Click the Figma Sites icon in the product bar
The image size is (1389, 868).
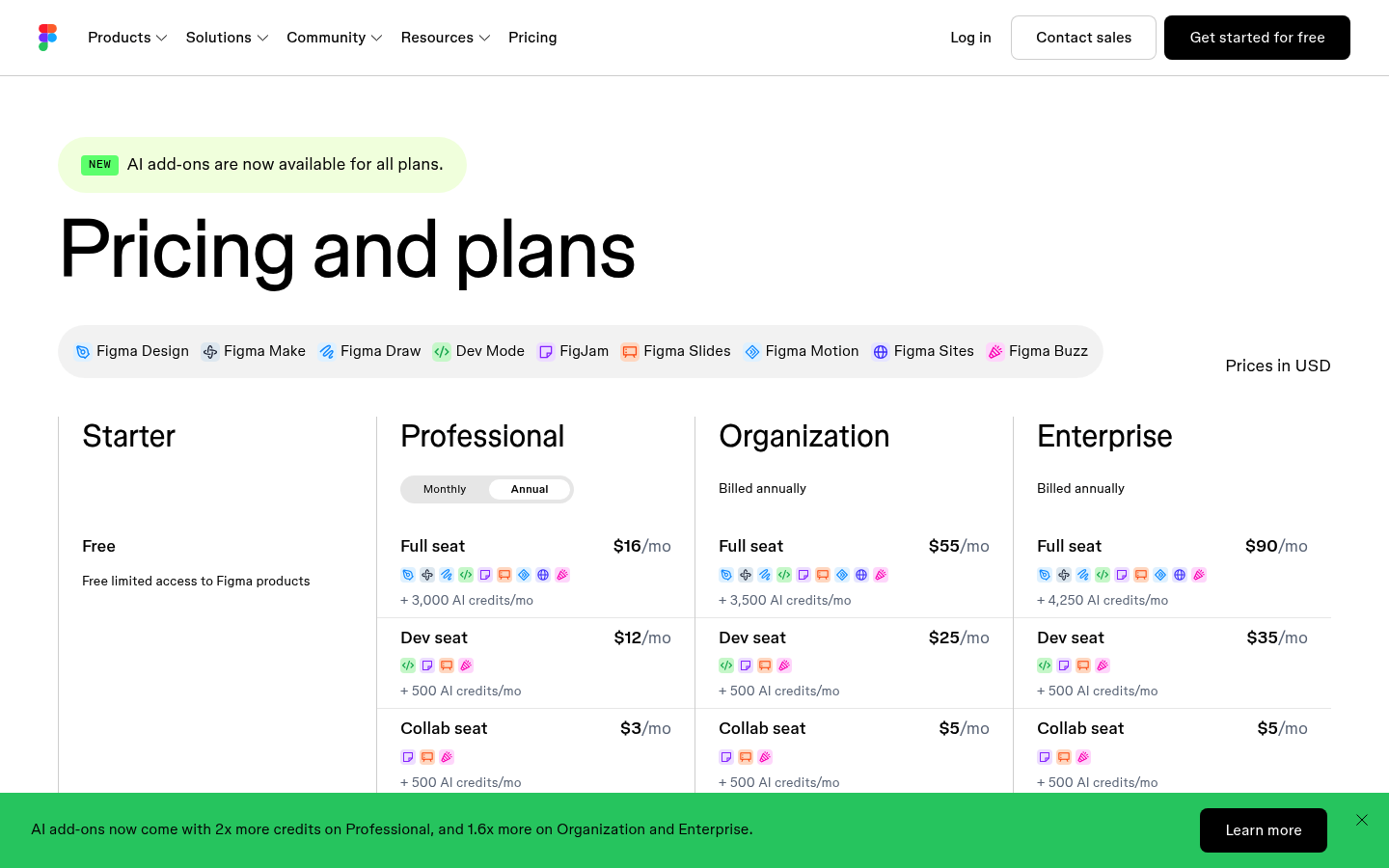click(881, 352)
